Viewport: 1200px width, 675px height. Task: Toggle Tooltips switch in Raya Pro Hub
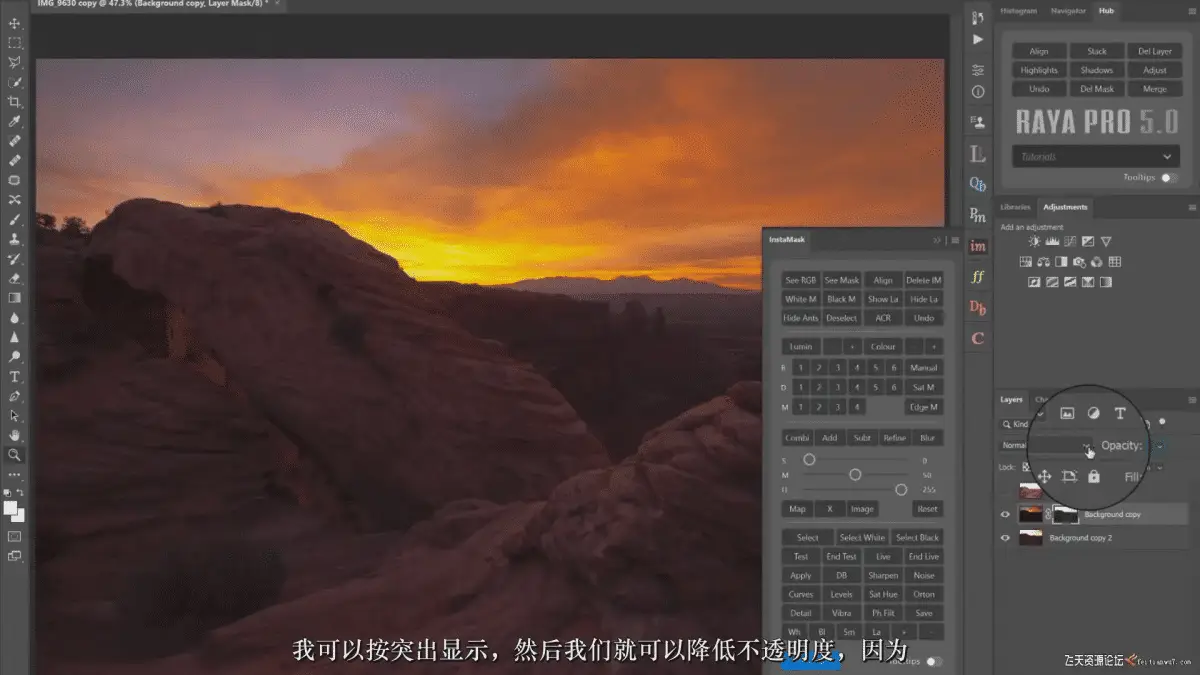coord(1167,177)
